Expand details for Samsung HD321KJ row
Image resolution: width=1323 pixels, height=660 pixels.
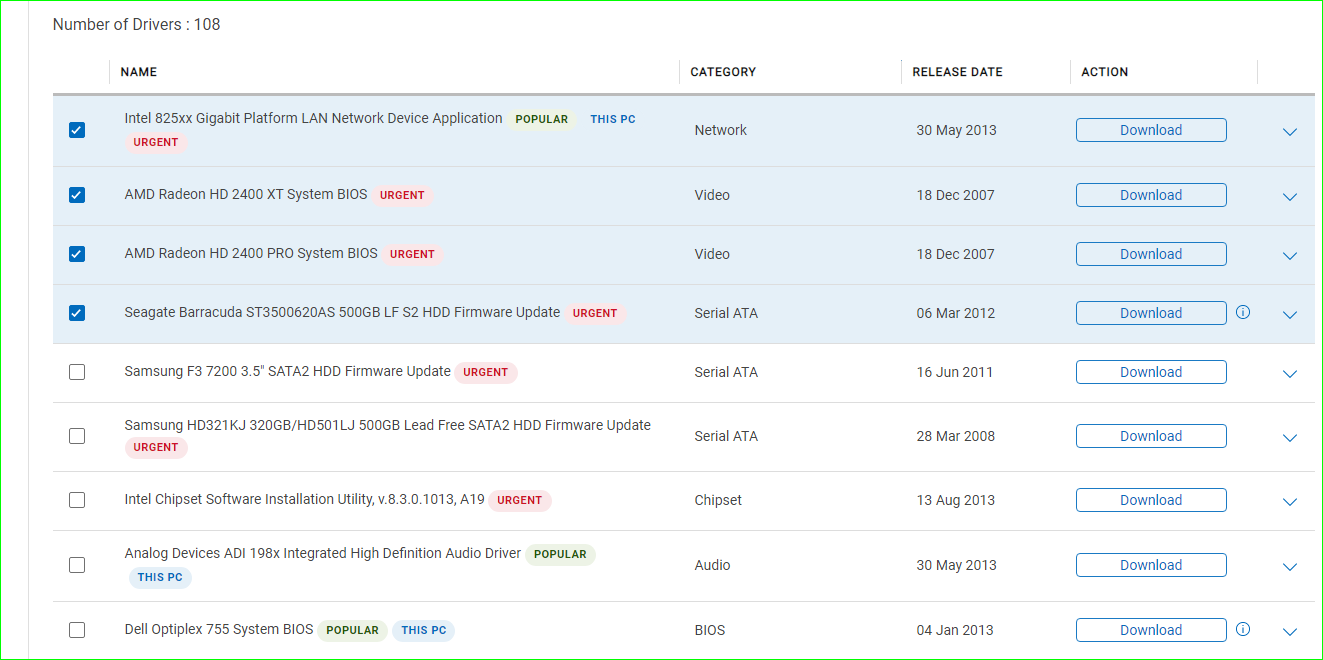(x=1290, y=438)
